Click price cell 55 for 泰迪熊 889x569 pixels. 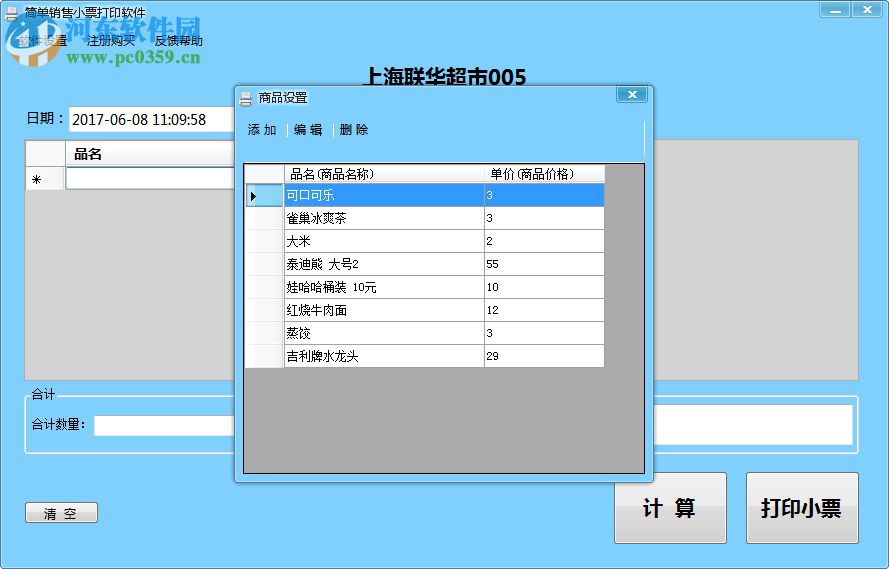544,264
